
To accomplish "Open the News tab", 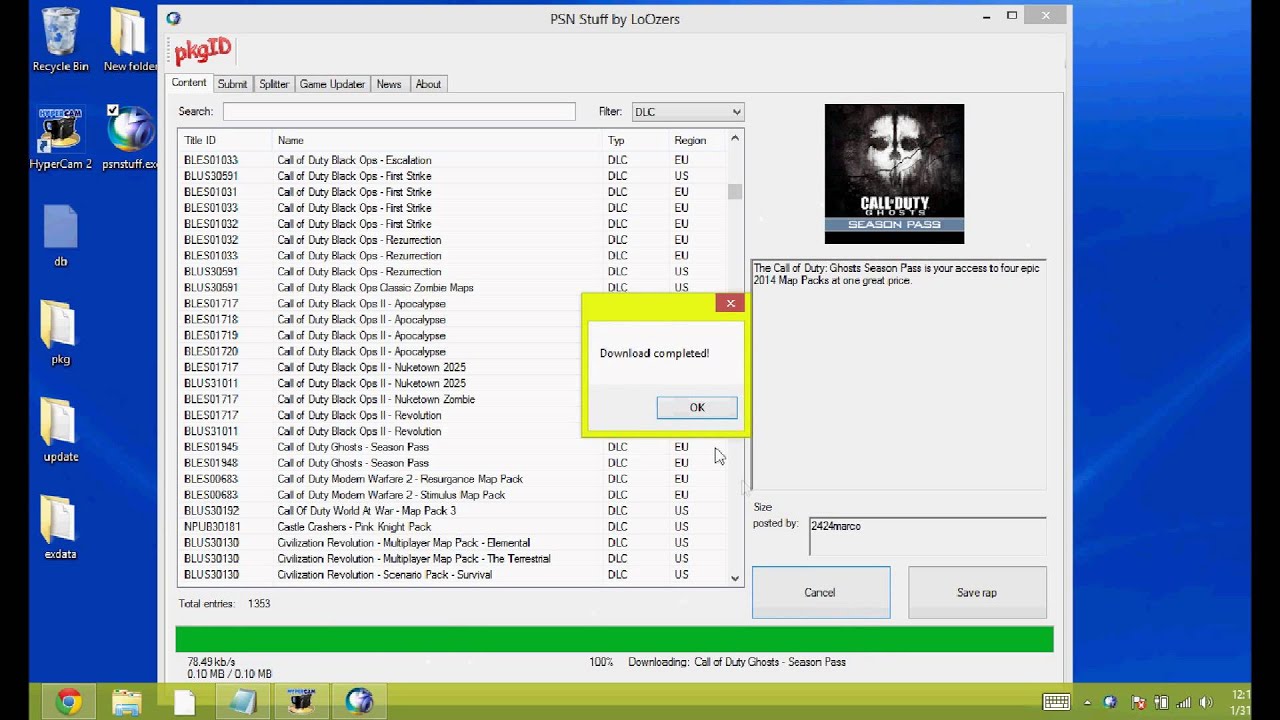I will coord(389,84).
